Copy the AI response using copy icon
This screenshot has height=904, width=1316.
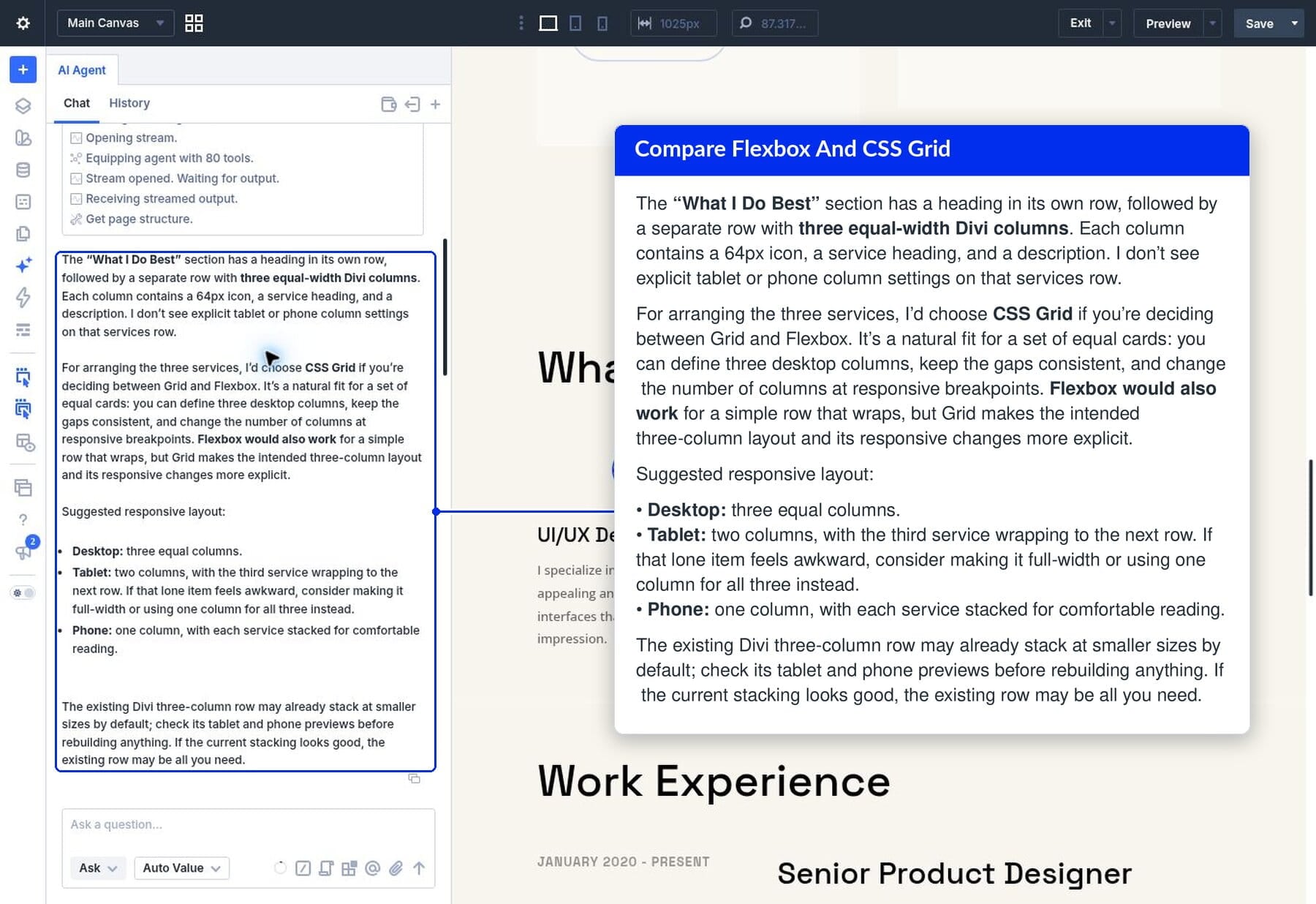tap(414, 779)
